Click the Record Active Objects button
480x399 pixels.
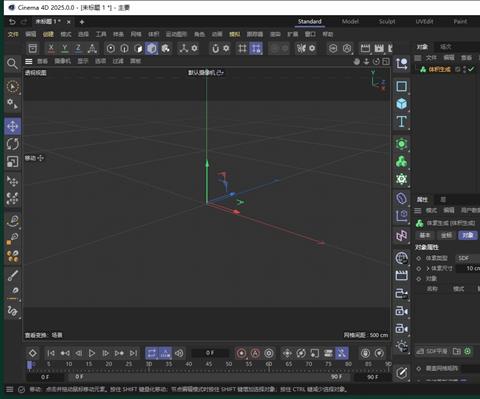(x=242, y=353)
